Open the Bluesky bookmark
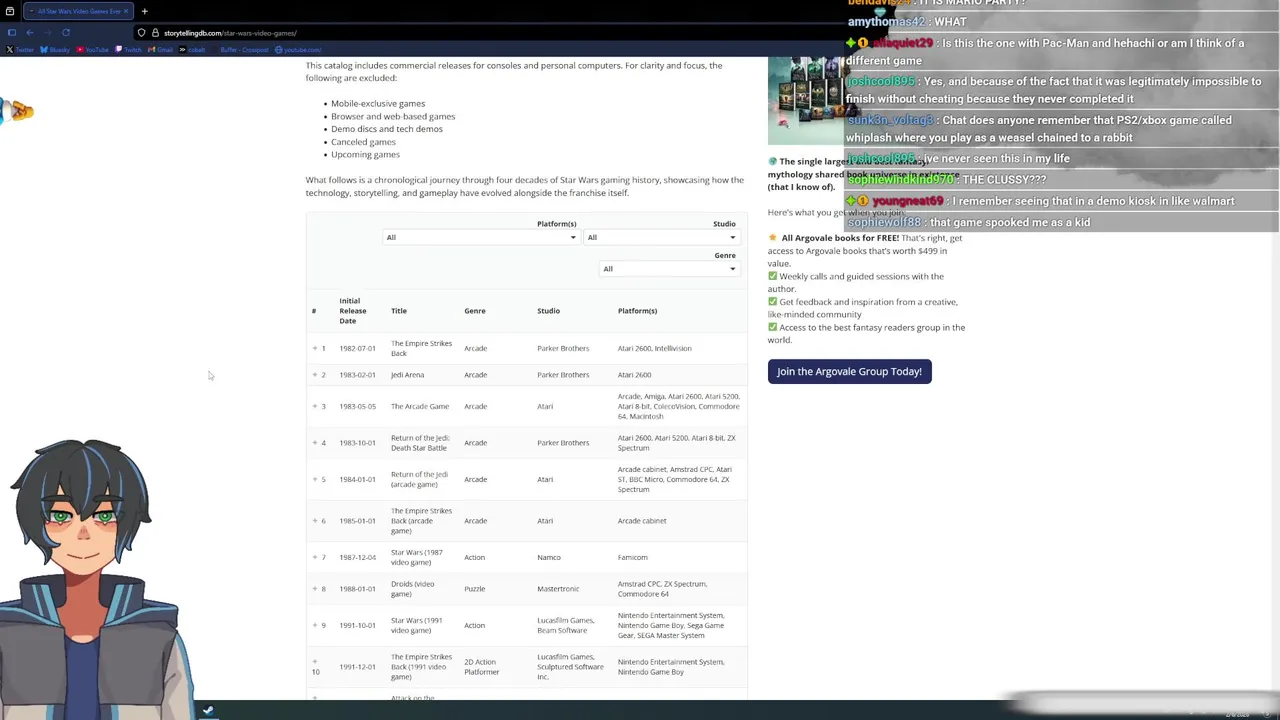The height and width of the screenshot is (720, 1280). tap(56, 50)
